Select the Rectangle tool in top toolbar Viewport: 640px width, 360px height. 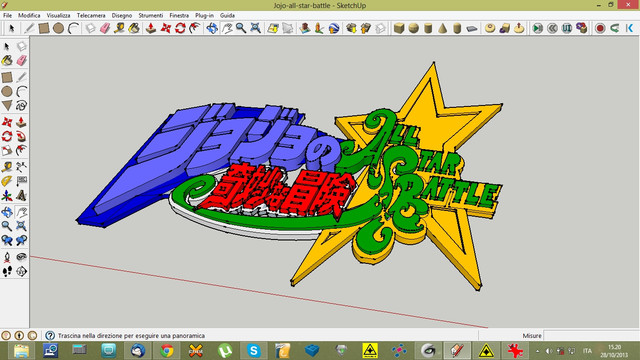44,28
